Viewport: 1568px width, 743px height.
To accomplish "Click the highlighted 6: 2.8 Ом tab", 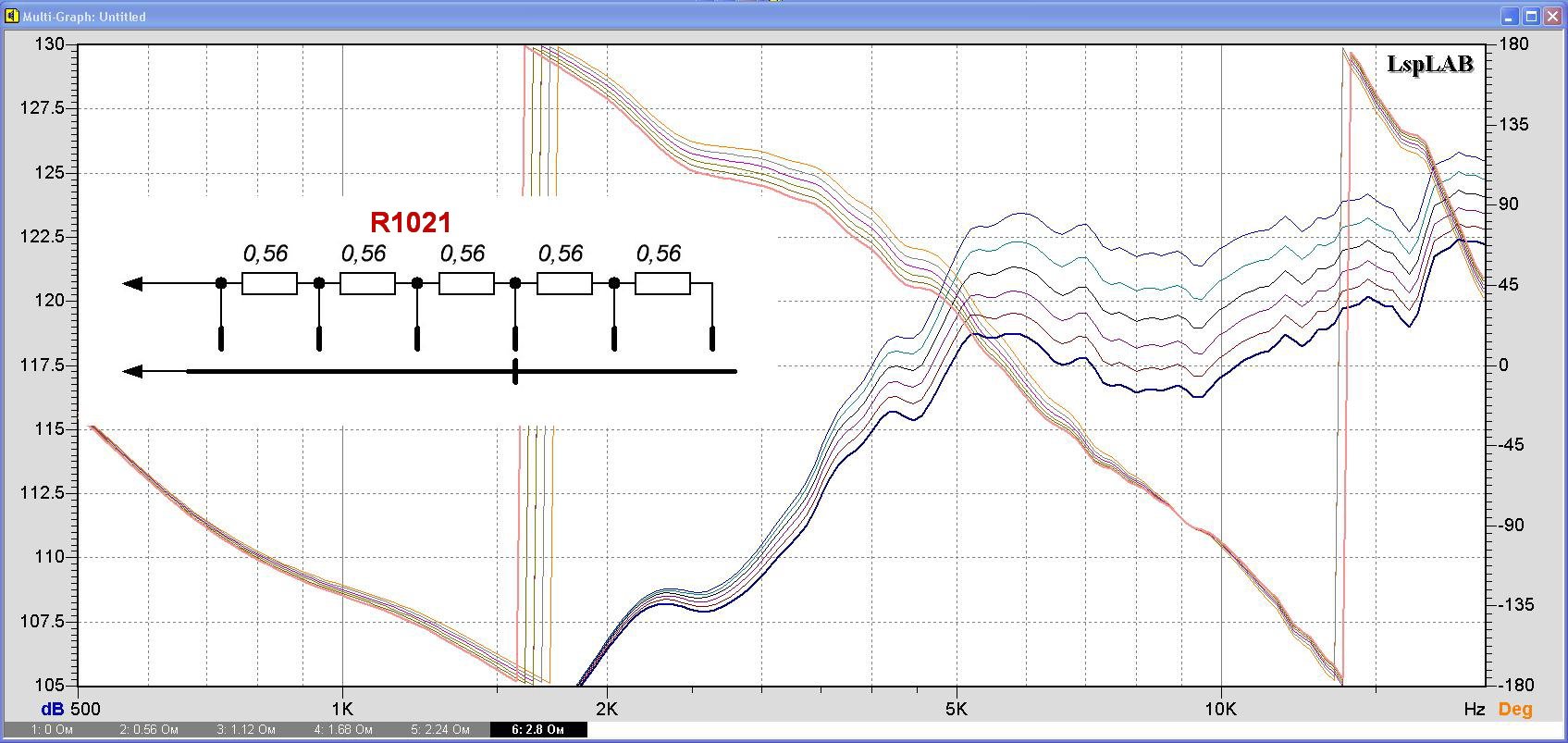I will [537, 729].
